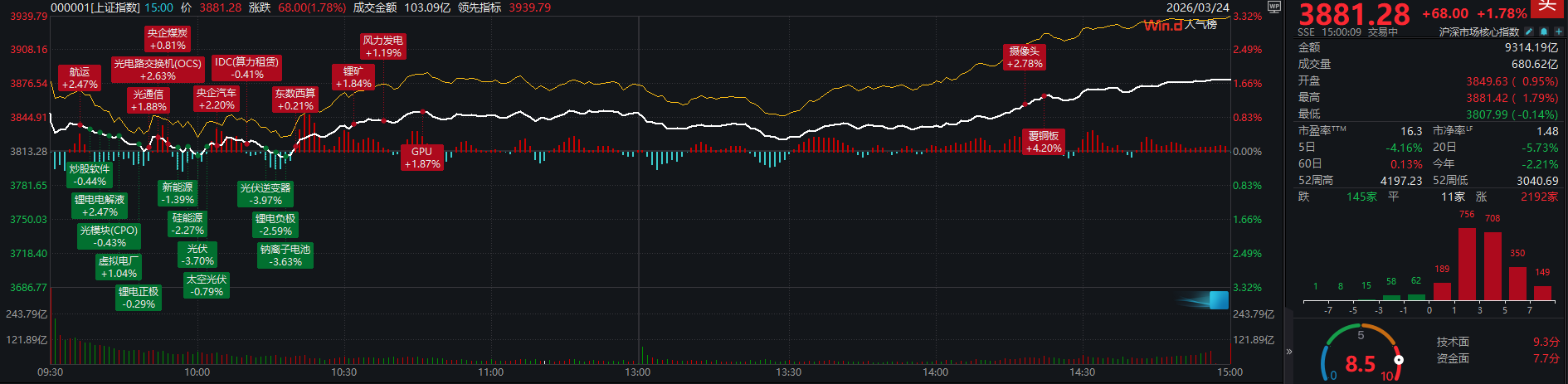Click the white knob on score gauge

point(1399,360)
